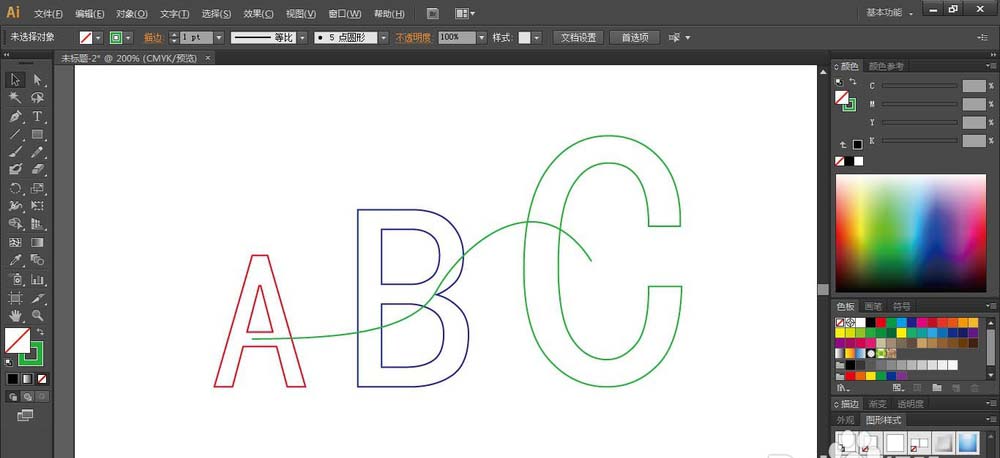
Task: Pick the Zoom magnifier tool
Action: coord(37,316)
